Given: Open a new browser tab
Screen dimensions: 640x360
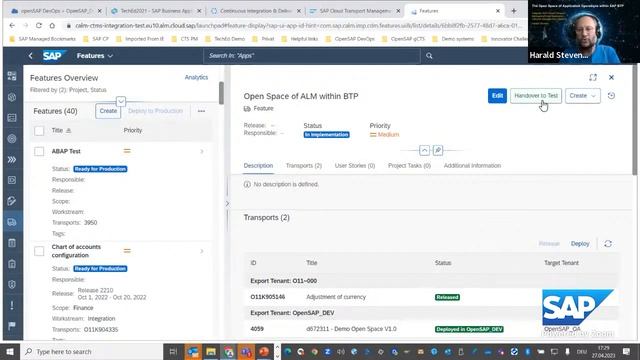Looking at the screenshot, I should [x=513, y=11].
